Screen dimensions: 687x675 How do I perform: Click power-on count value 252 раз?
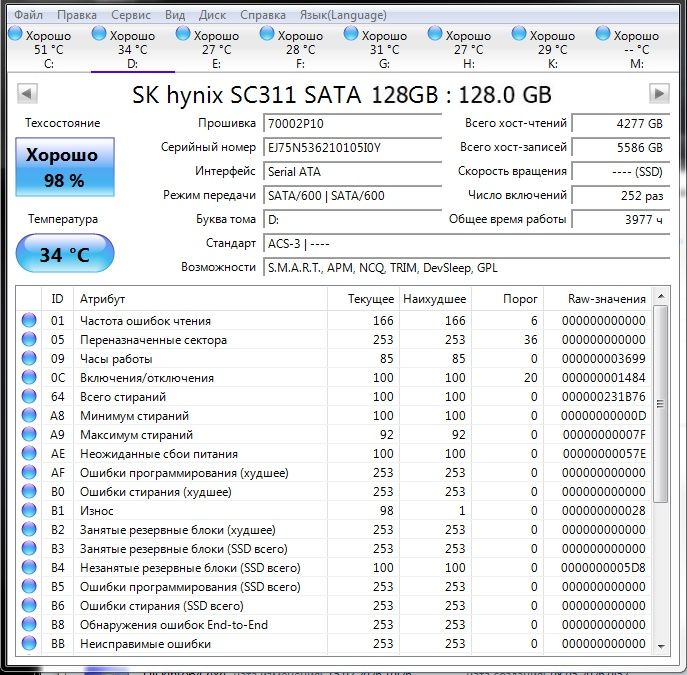[x=621, y=195]
